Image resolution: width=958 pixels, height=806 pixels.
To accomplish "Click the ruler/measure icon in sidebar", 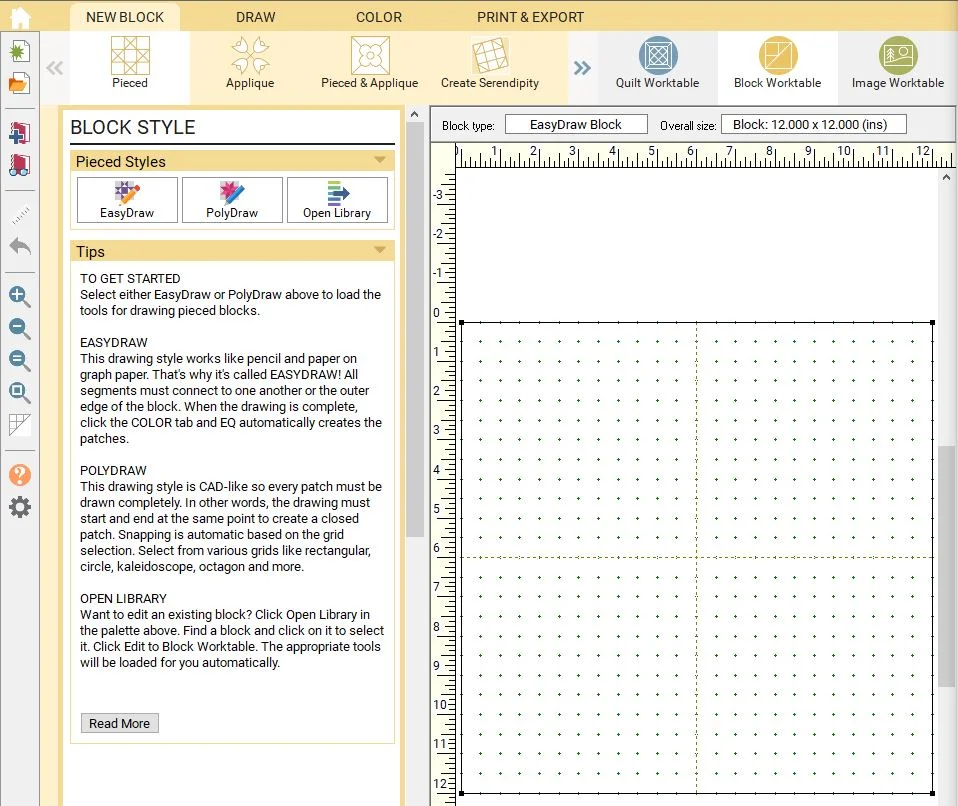I will click(20, 215).
